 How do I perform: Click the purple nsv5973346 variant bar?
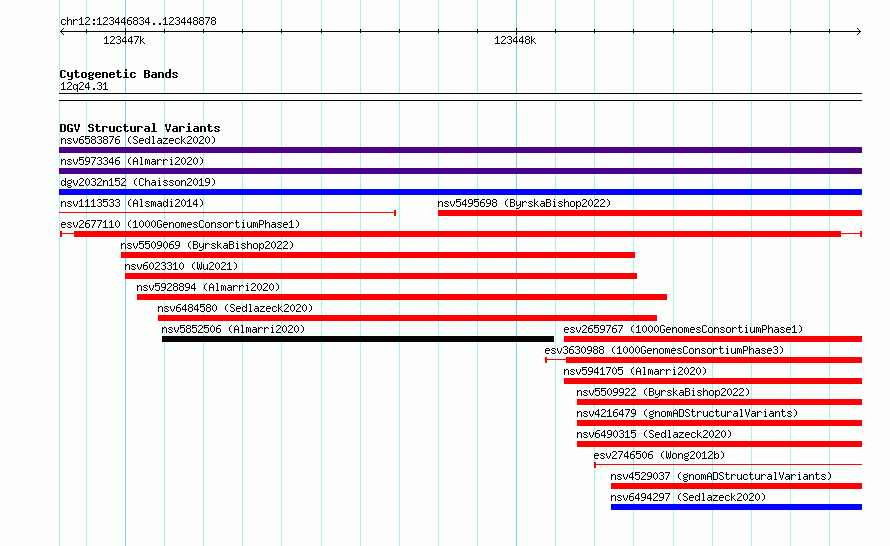tap(460, 171)
